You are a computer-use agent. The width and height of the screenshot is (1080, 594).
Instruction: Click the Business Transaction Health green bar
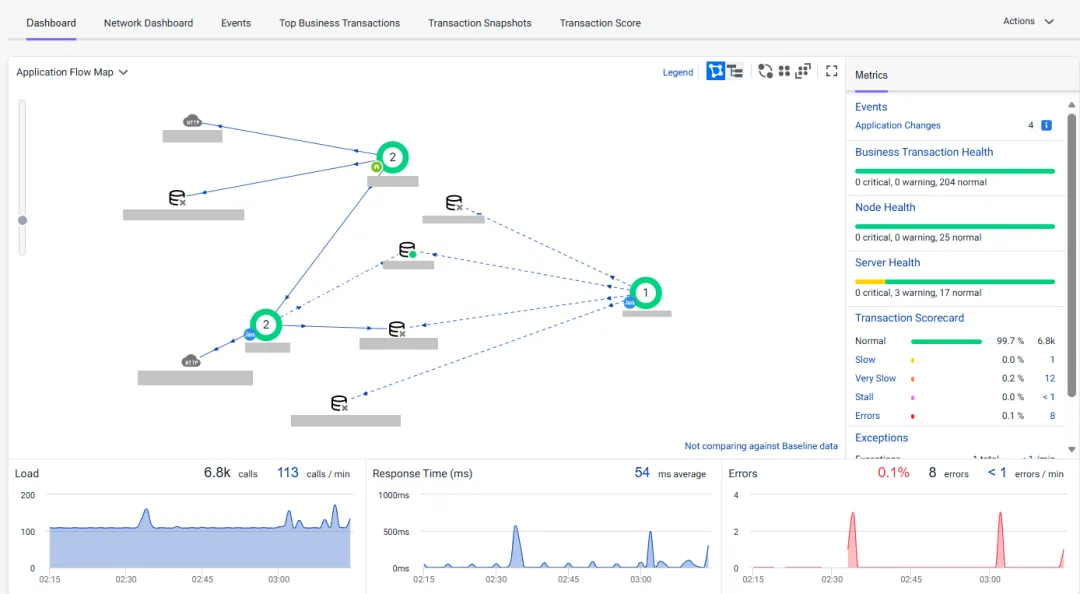pos(955,171)
